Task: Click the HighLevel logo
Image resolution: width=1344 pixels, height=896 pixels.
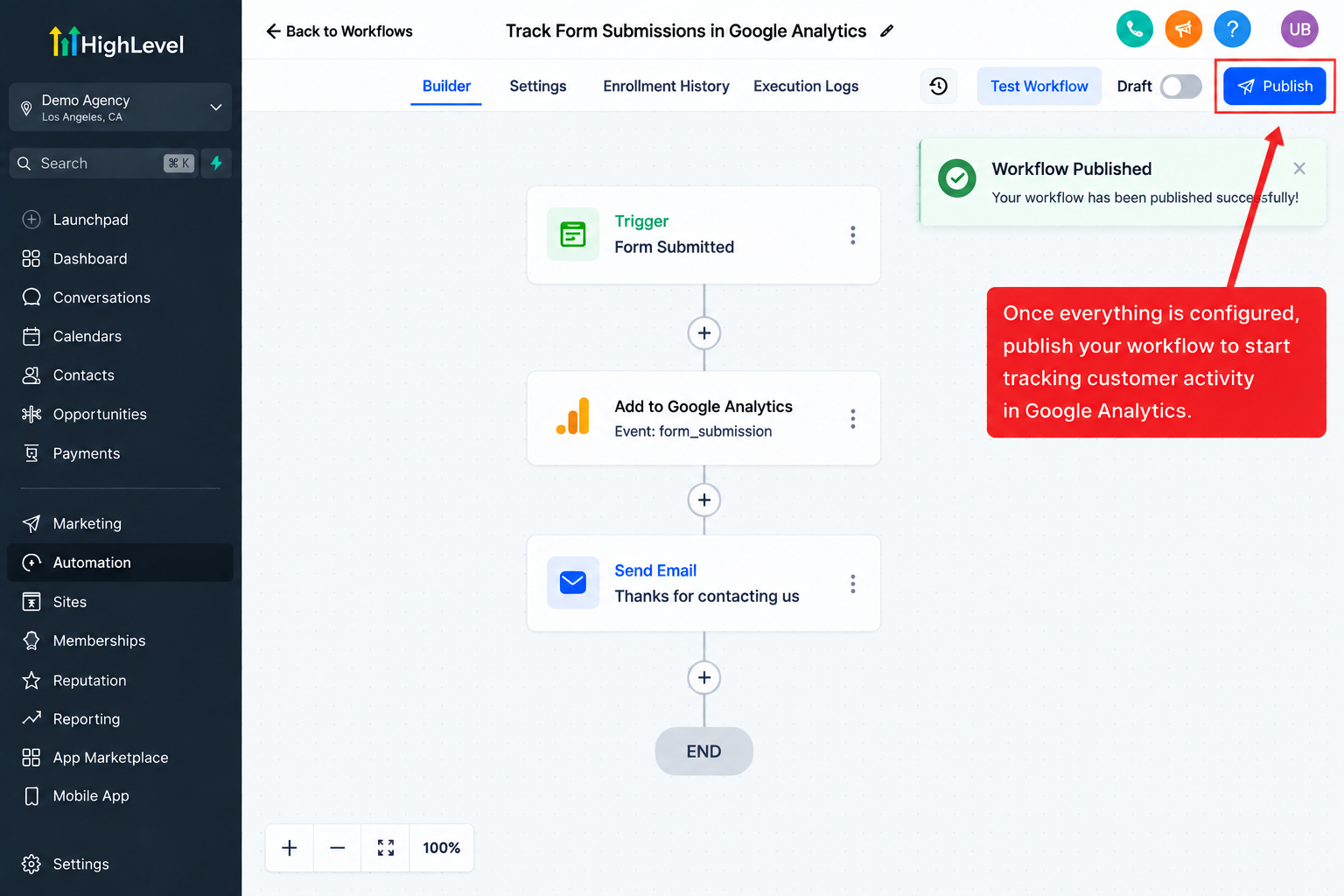Action: tap(116, 42)
